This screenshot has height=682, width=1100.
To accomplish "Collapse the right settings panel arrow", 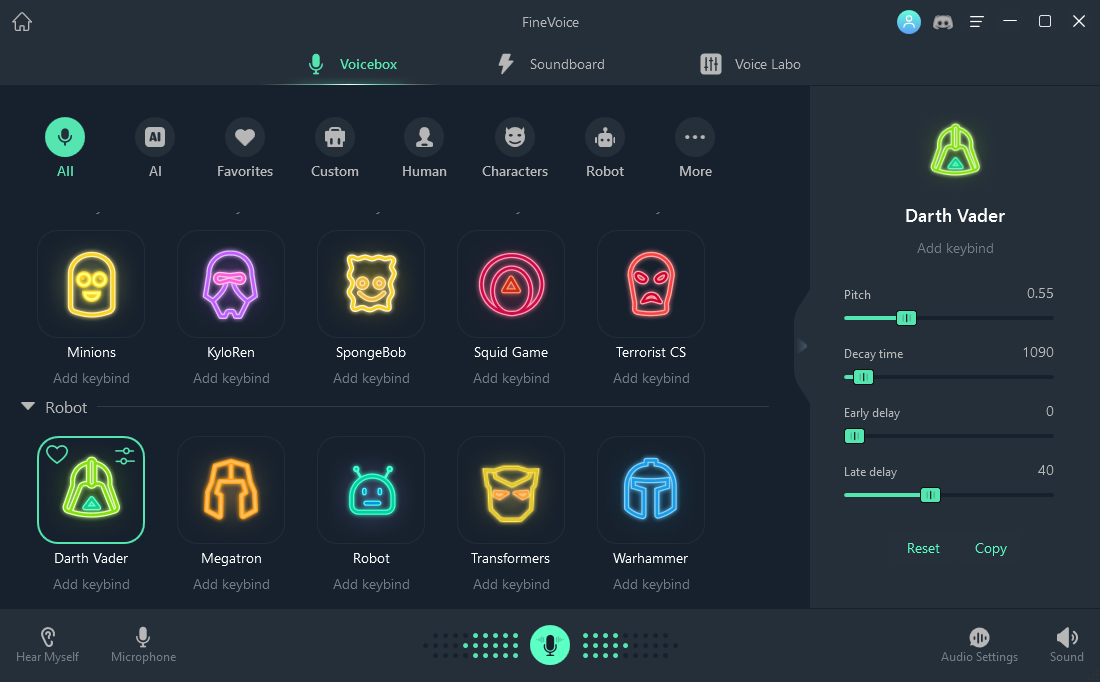I will coord(803,345).
